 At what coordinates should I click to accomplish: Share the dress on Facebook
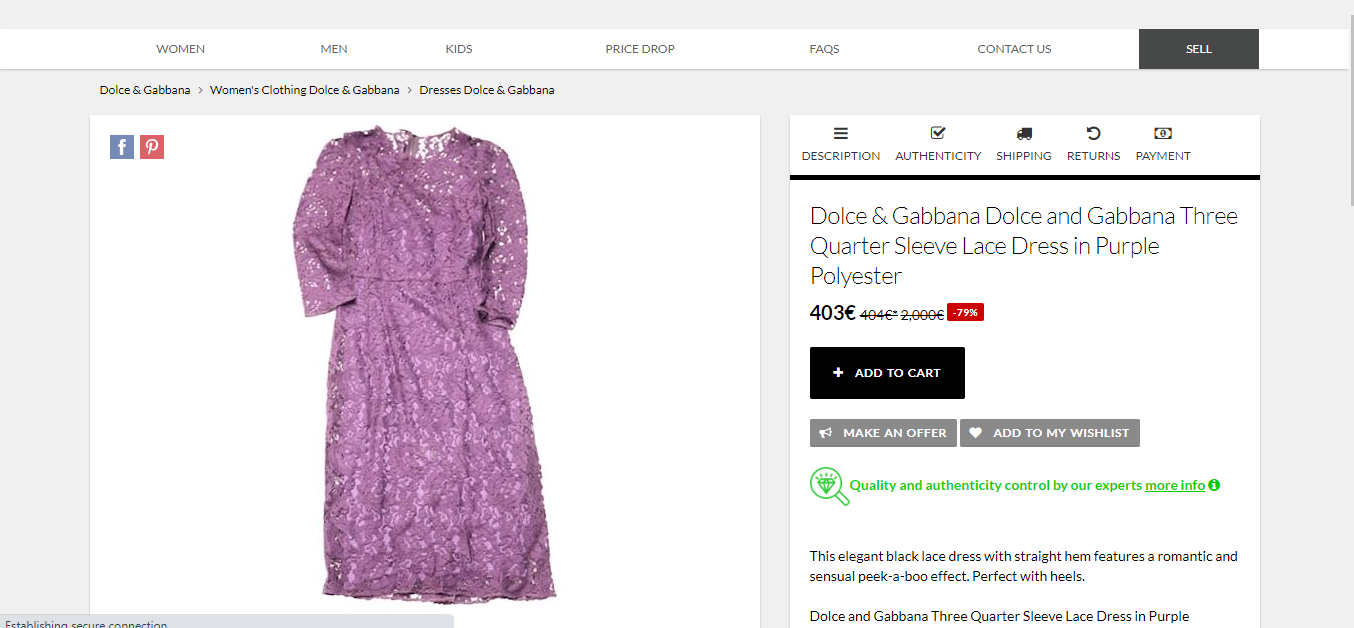(121, 147)
